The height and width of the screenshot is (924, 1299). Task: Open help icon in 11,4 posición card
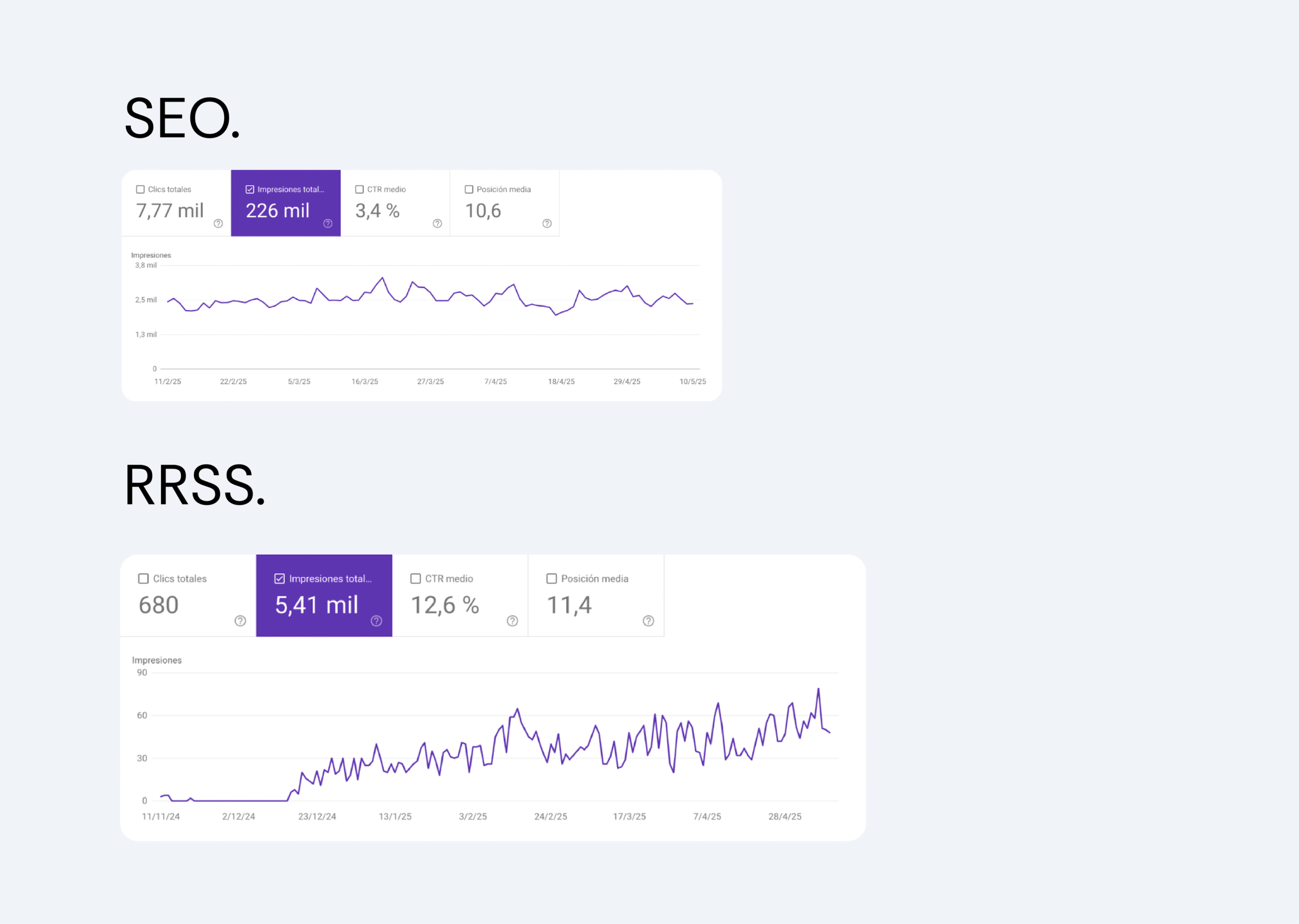tap(648, 621)
